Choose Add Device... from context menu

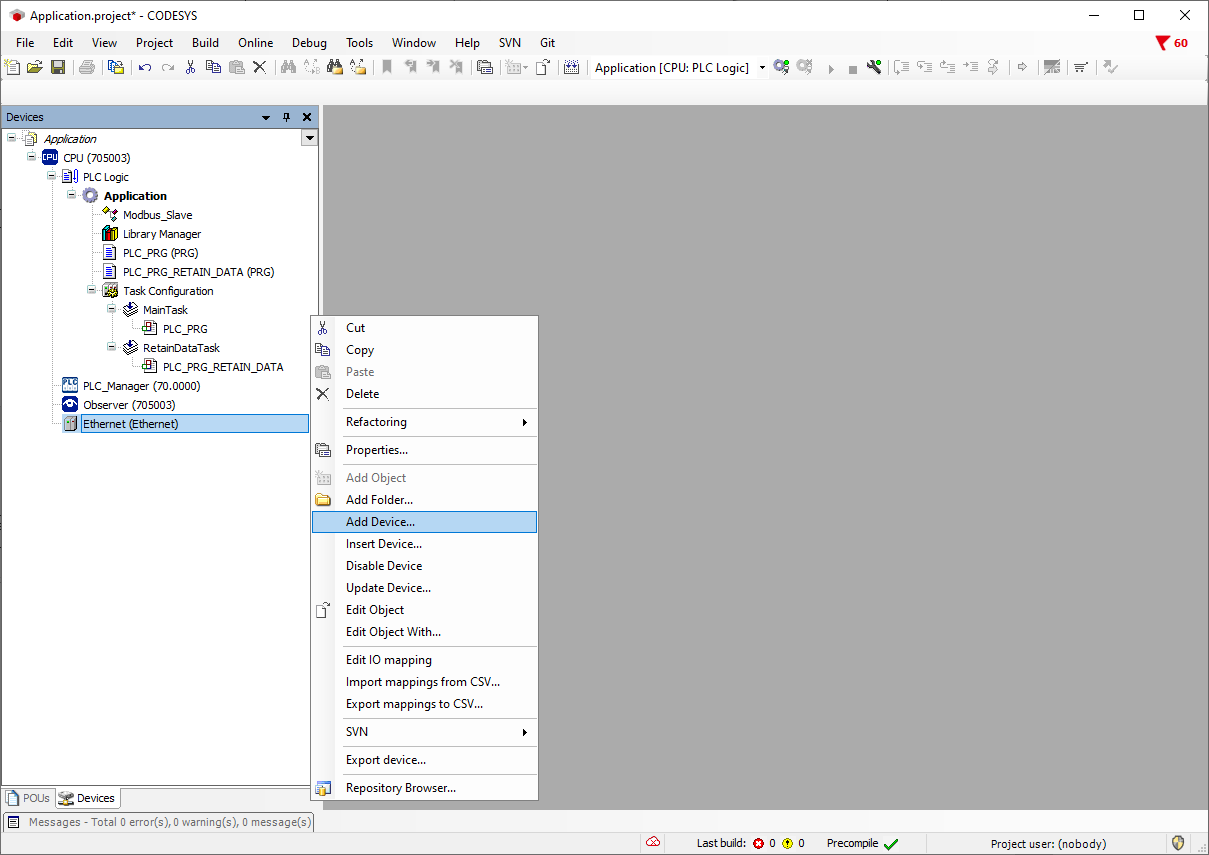tap(380, 522)
